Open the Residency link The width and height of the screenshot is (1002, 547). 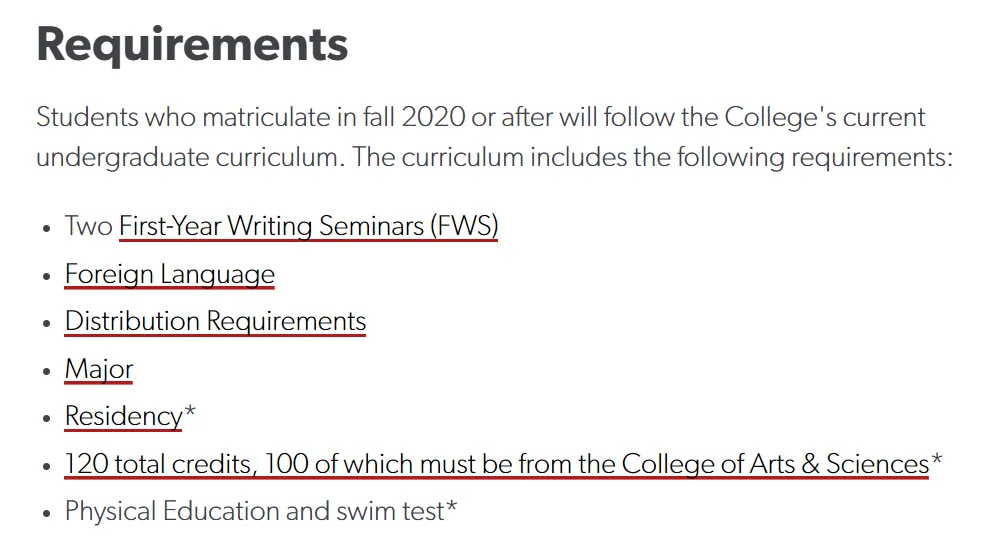(x=123, y=416)
